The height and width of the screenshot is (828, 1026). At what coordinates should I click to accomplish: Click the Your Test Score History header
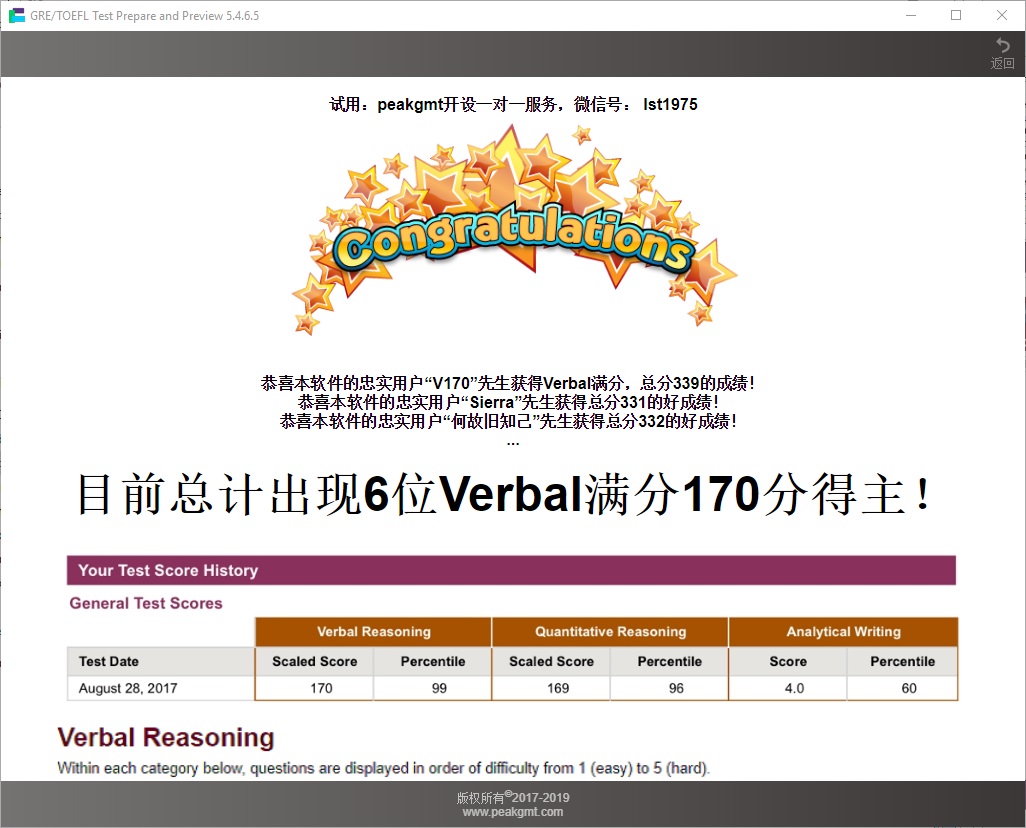click(x=511, y=570)
